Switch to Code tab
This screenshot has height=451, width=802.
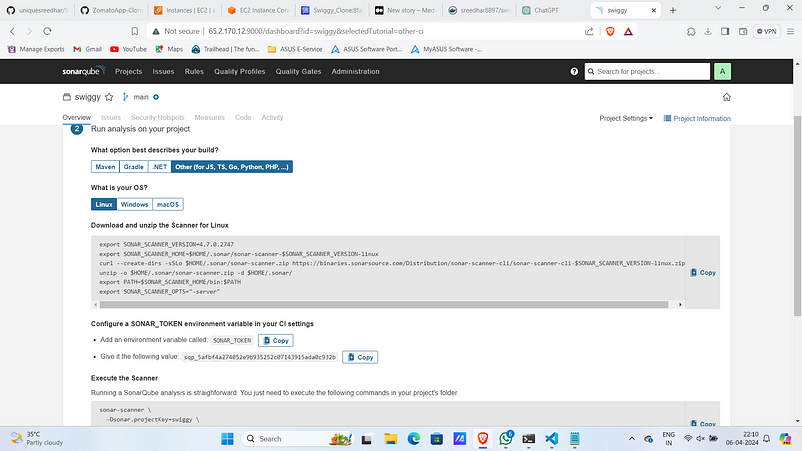(243, 118)
